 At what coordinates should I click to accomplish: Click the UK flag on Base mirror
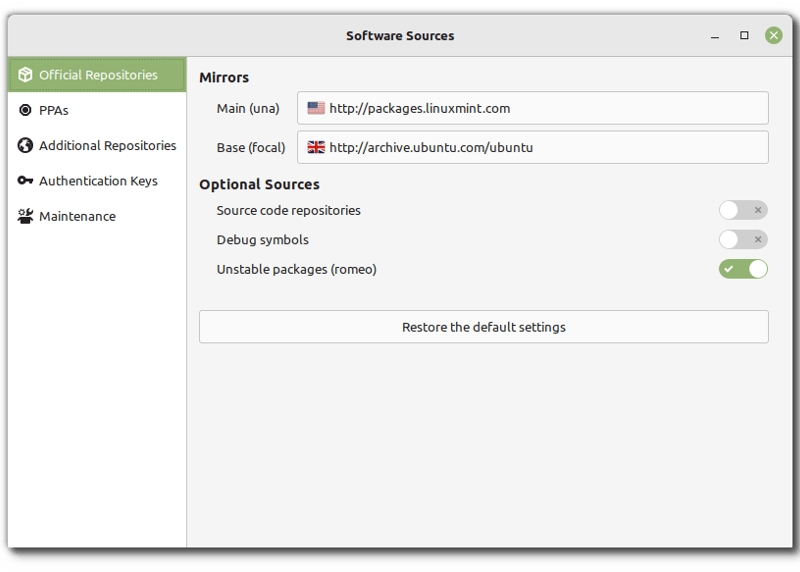316,147
